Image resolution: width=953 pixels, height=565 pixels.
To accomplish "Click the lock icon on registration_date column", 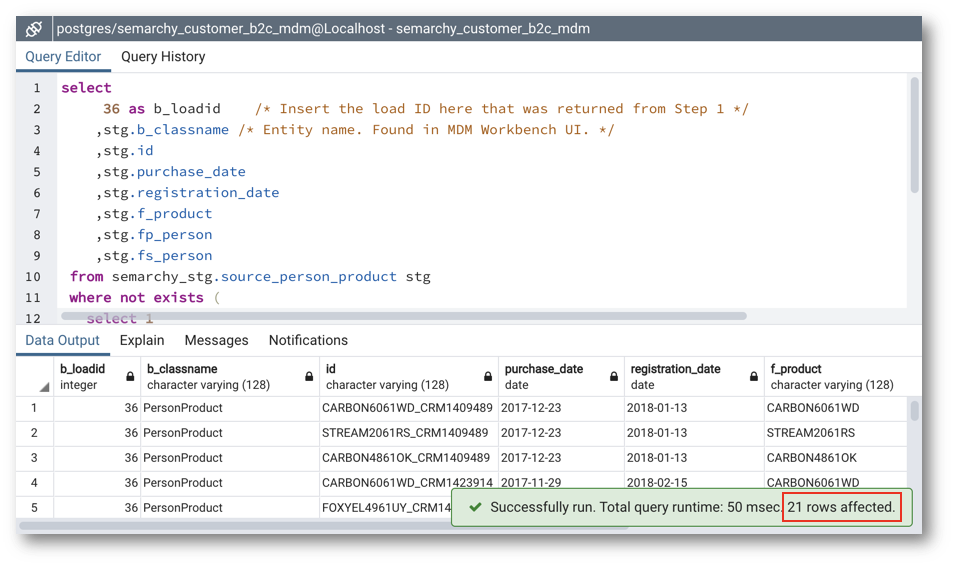I will (x=753, y=377).
